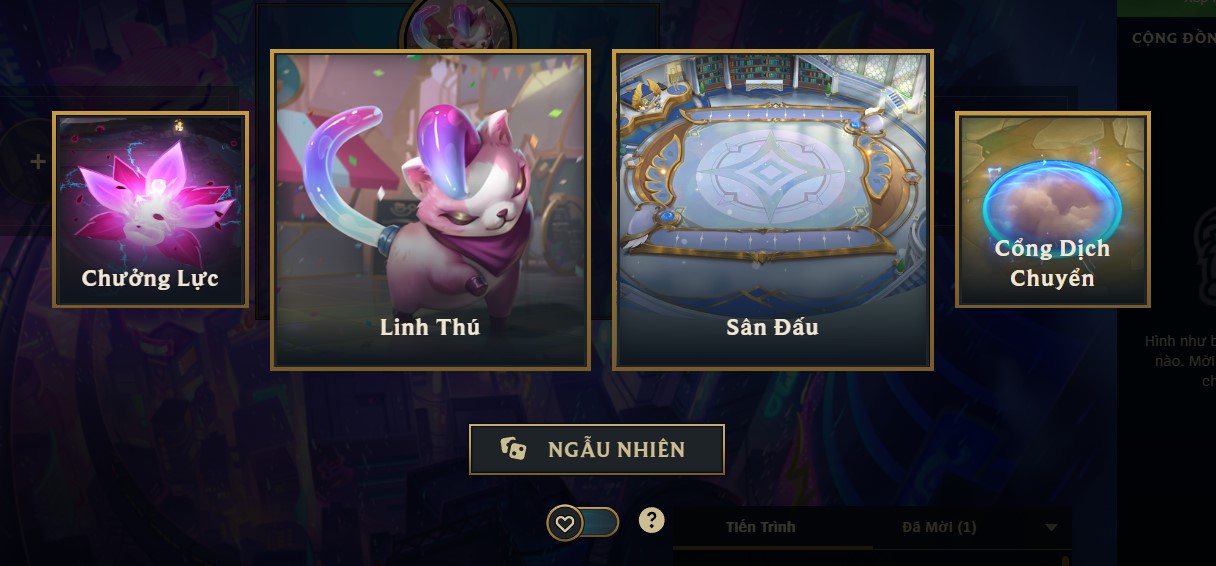This screenshot has height=566, width=1216.
Task: Click the Cộng Đồng panel header
Action: [x=1174, y=38]
